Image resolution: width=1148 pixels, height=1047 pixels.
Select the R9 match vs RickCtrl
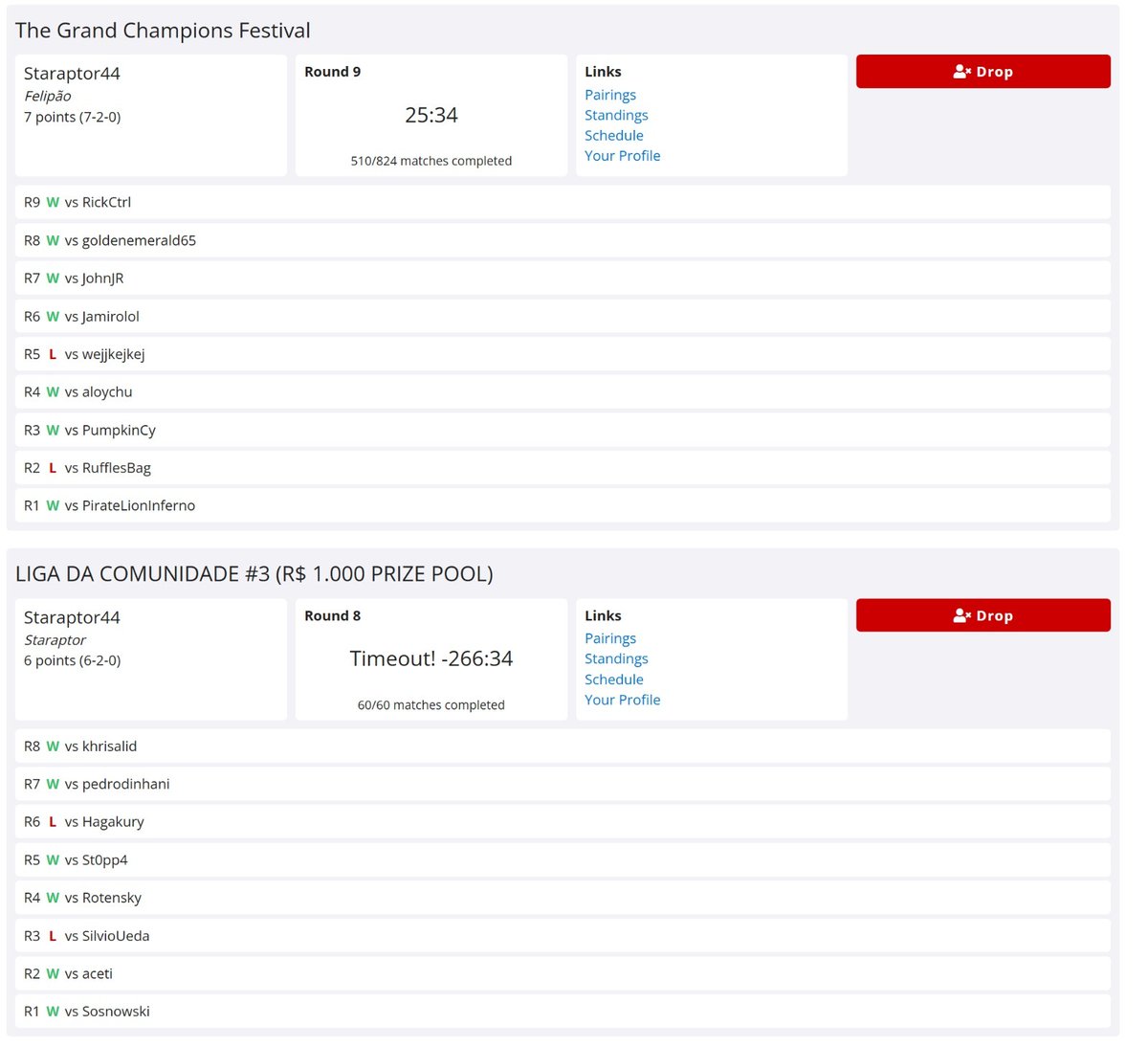563,202
